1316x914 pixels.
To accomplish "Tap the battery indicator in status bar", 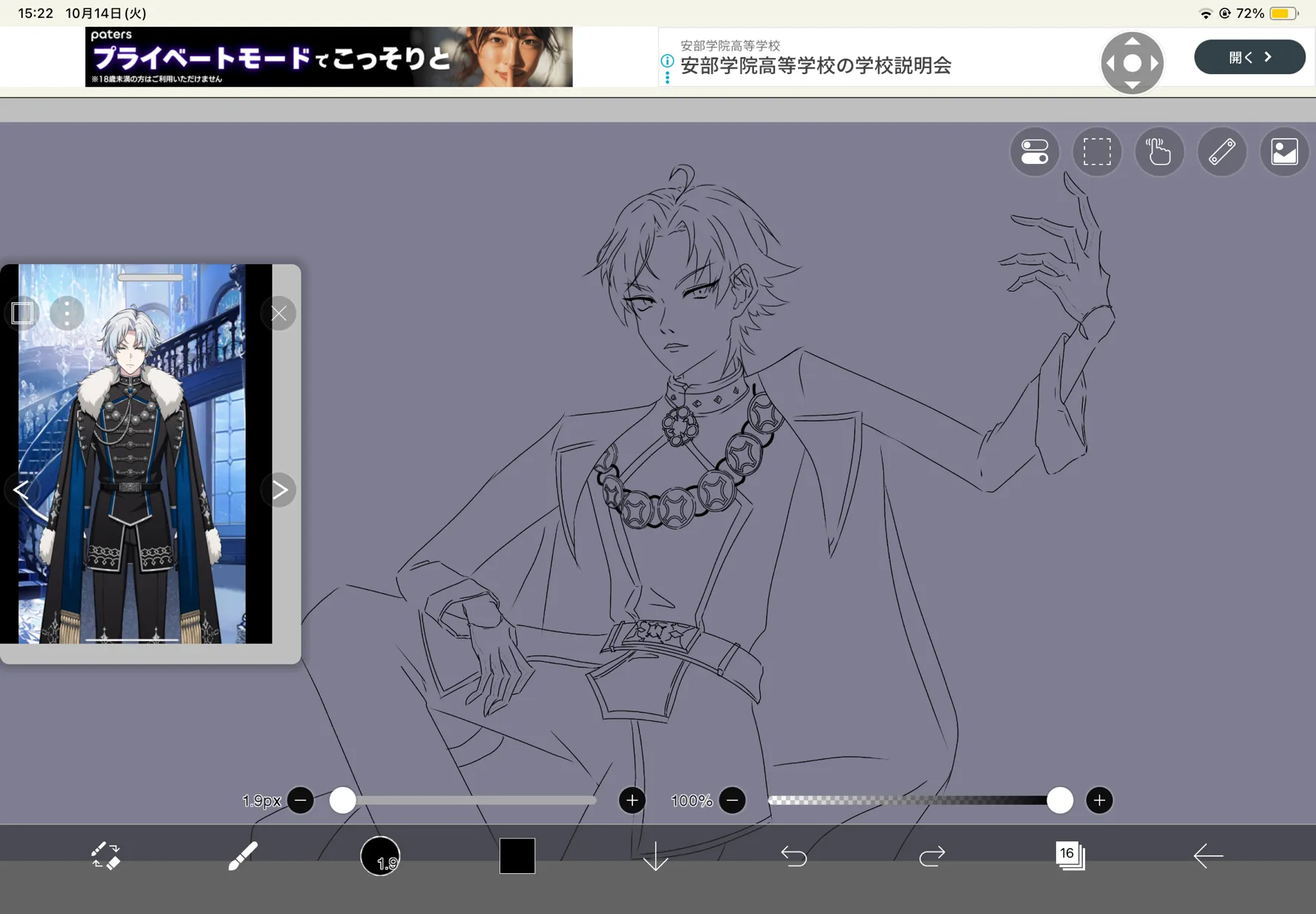I will (1284, 13).
